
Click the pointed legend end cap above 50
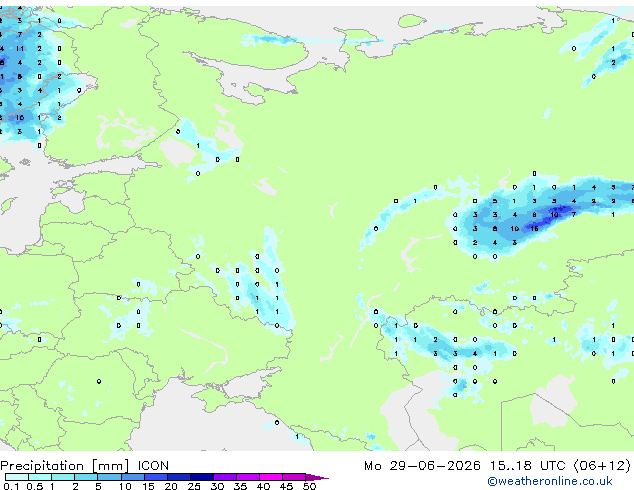click(x=317, y=478)
